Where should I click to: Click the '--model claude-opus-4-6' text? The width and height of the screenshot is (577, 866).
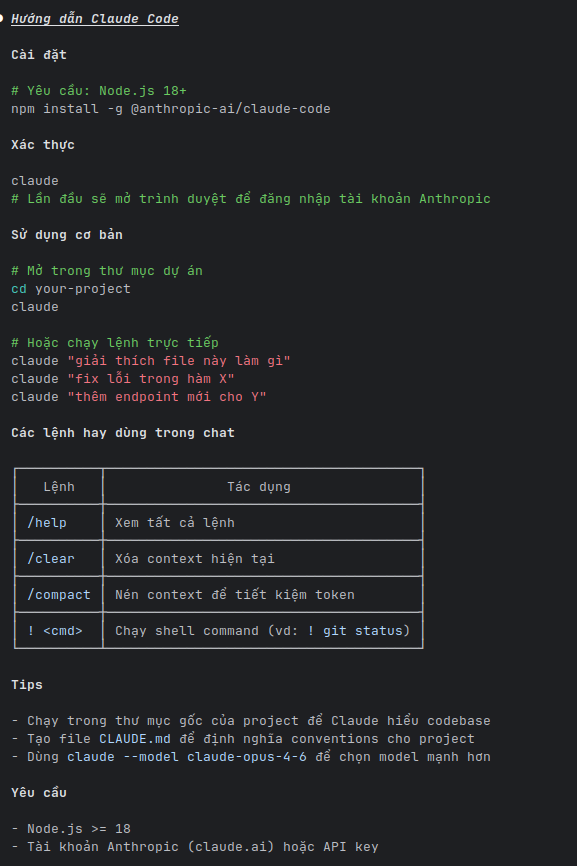point(215,757)
